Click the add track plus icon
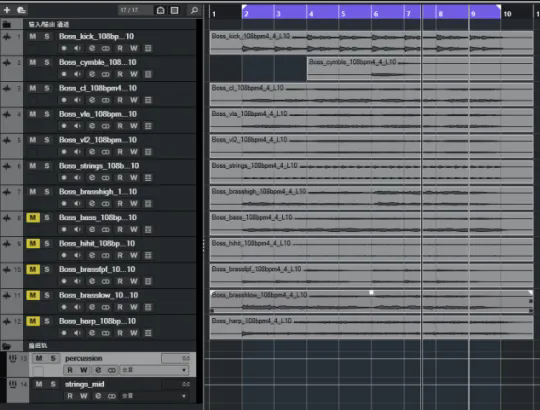 click(7, 10)
